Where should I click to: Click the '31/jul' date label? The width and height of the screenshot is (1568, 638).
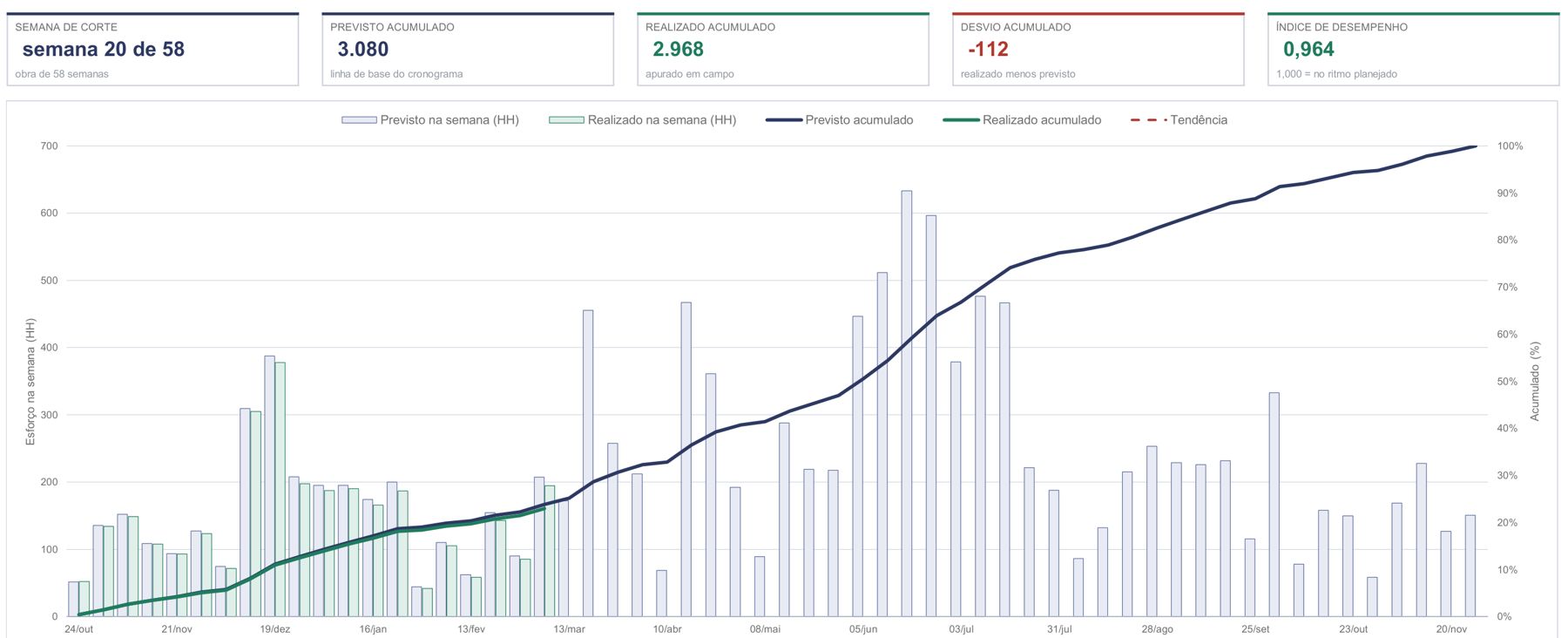tap(1059, 629)
